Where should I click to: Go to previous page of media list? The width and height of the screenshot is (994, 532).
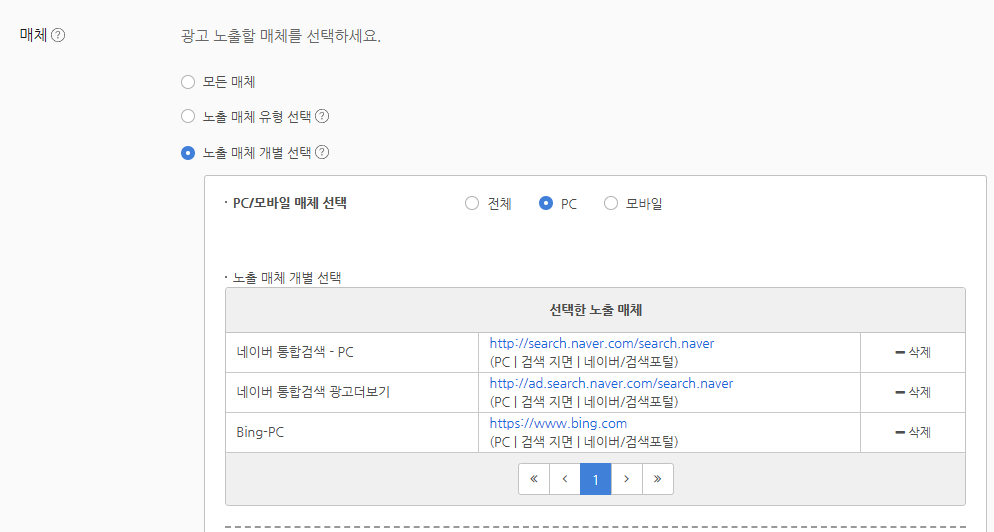tap(565, 479)
